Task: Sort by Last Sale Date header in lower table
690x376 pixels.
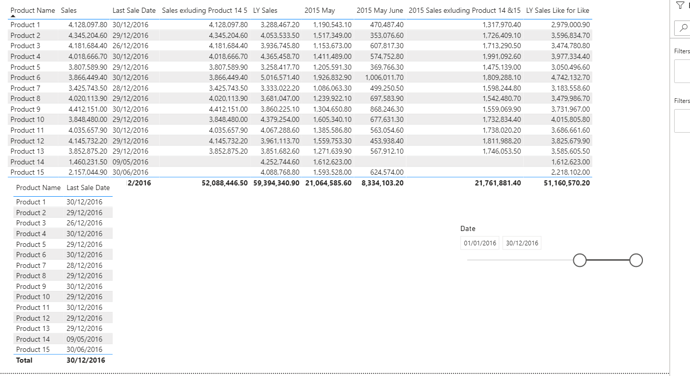Action: click(88, 188)
